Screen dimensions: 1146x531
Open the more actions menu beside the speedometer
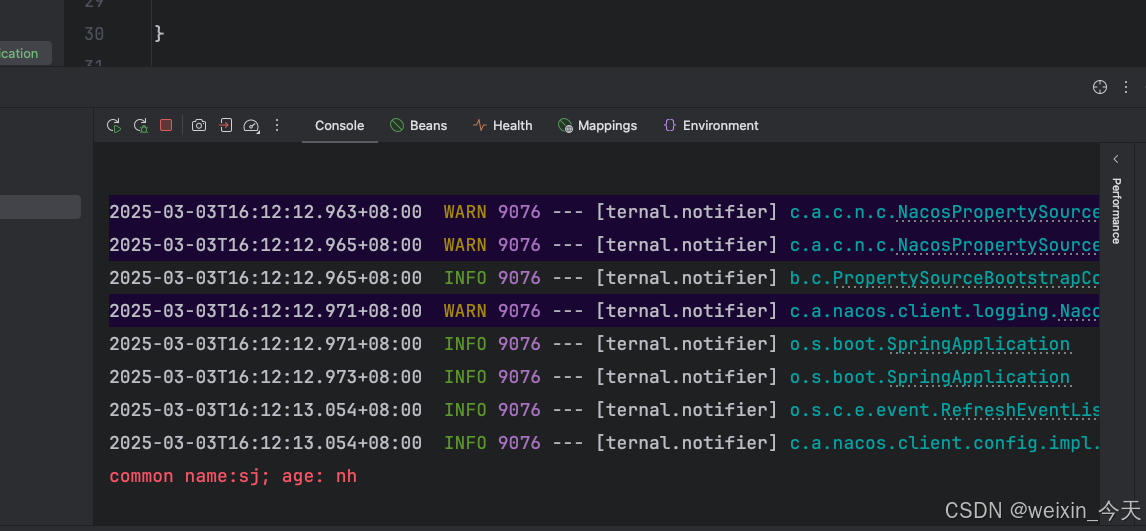pos(277,125)
